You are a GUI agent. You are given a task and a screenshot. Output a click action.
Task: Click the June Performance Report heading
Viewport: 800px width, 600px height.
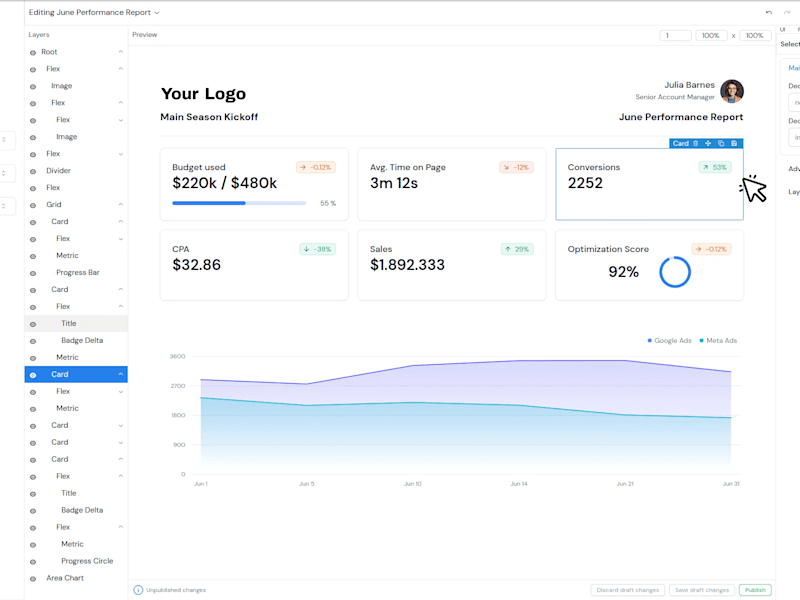click(681, 117)
